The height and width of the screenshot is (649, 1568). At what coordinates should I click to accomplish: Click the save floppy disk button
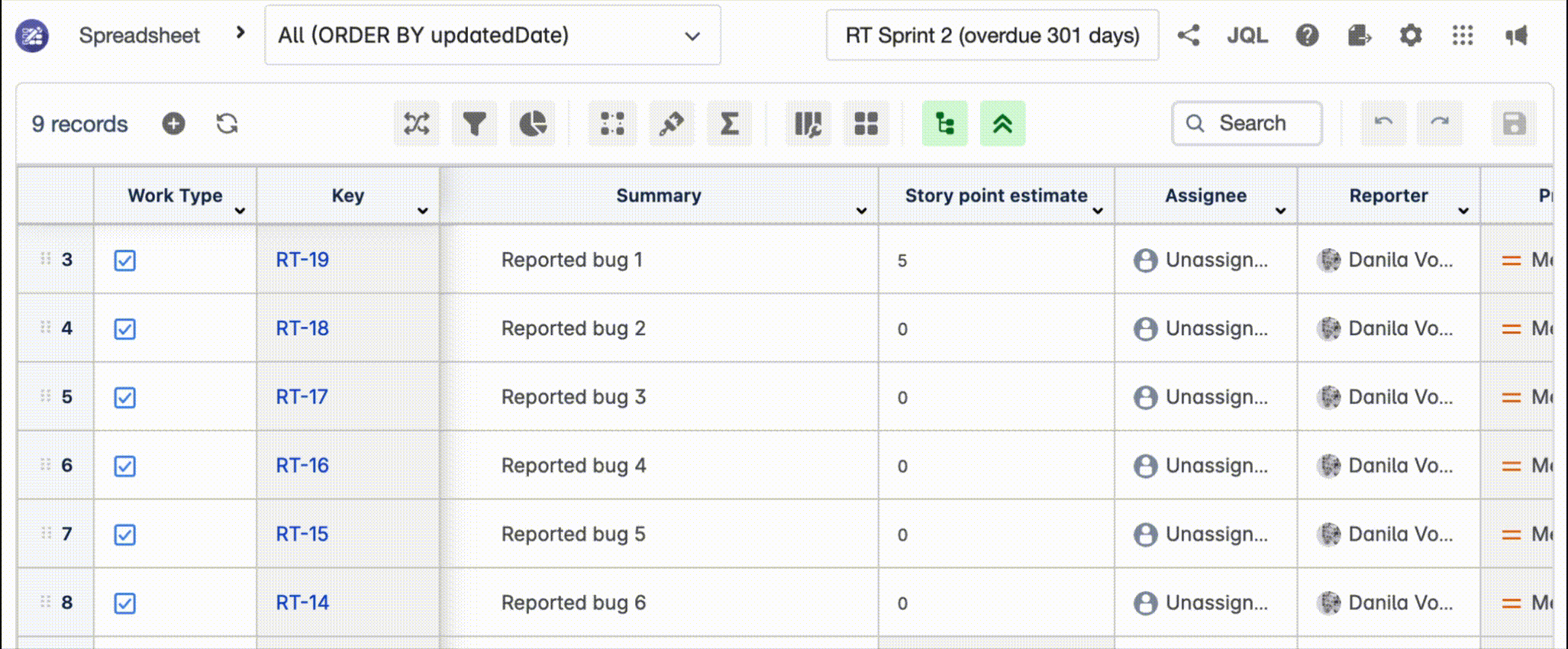[x=1514, y=124]
